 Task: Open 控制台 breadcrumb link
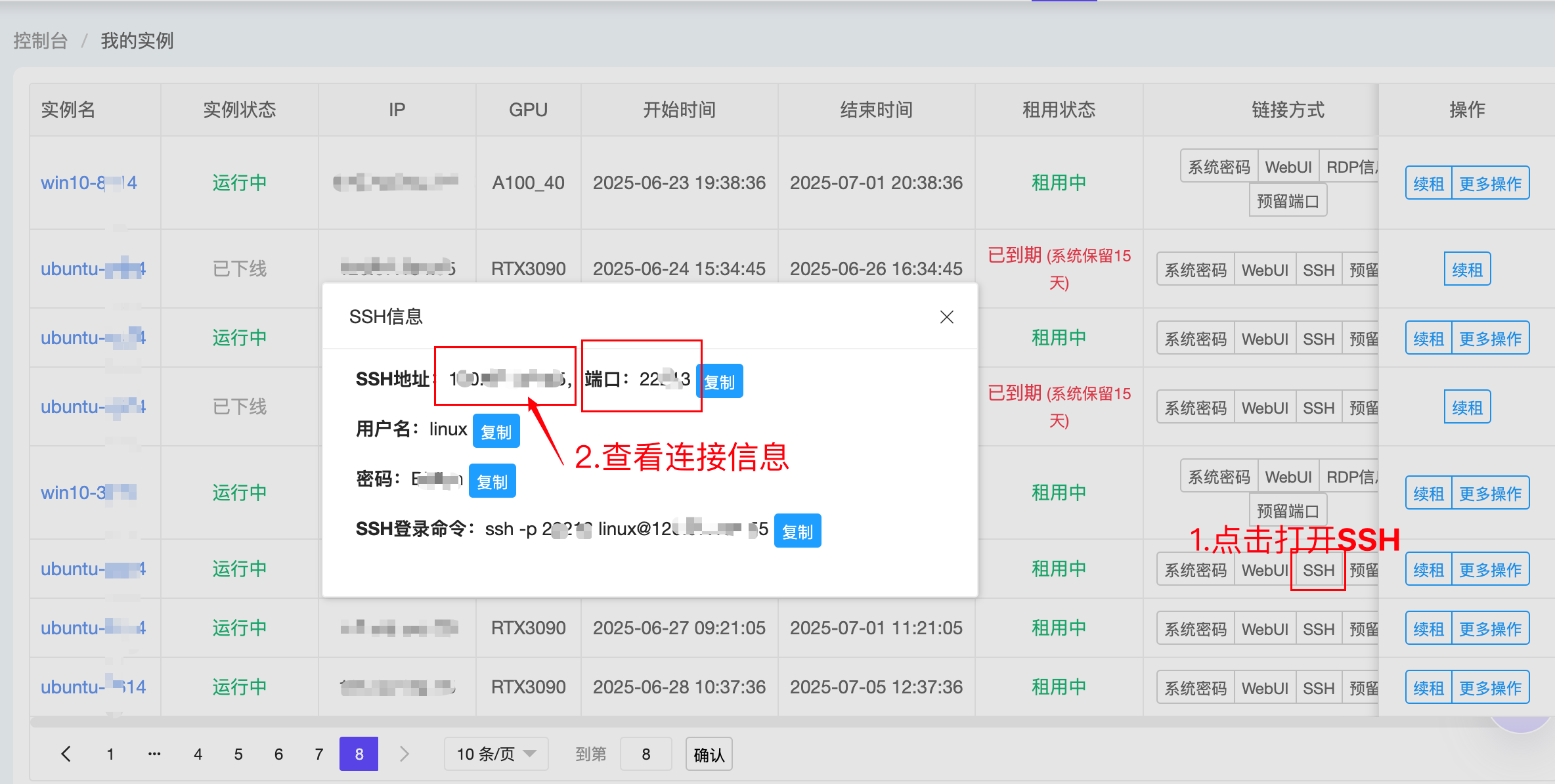41,41
